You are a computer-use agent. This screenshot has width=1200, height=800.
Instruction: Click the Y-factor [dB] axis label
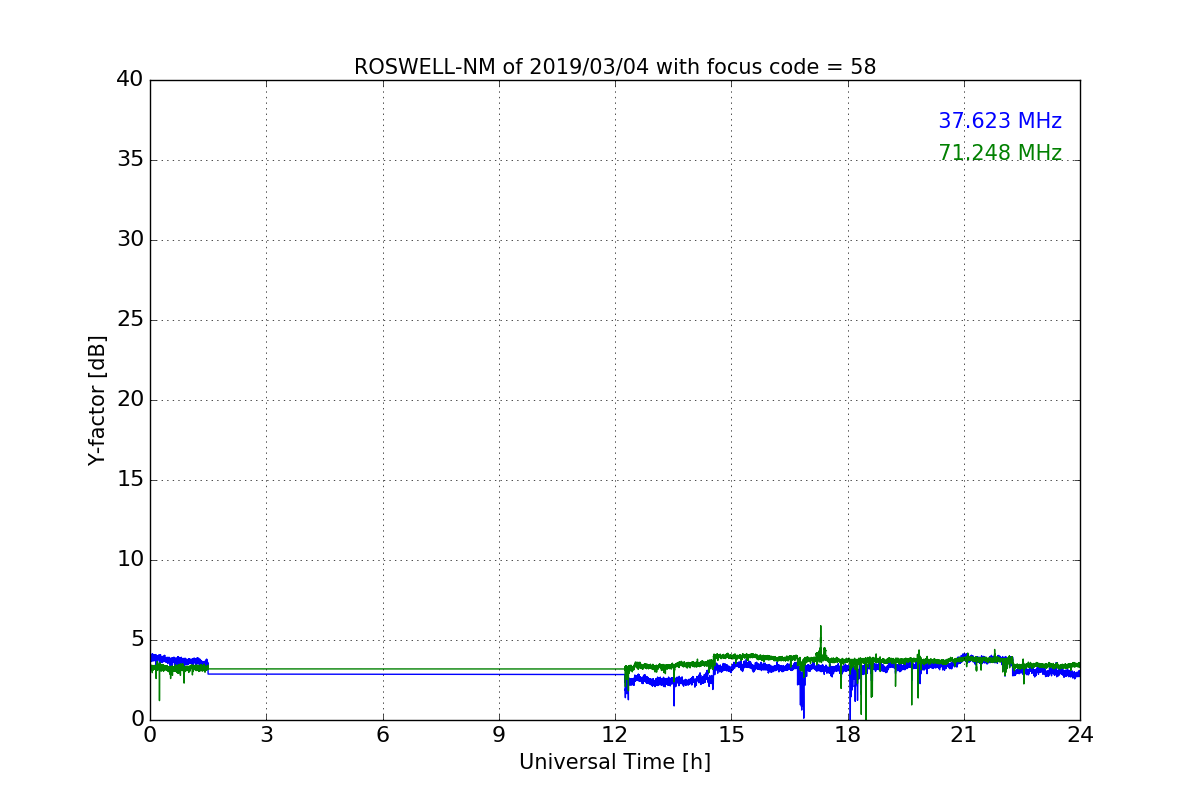pos(97,400)
